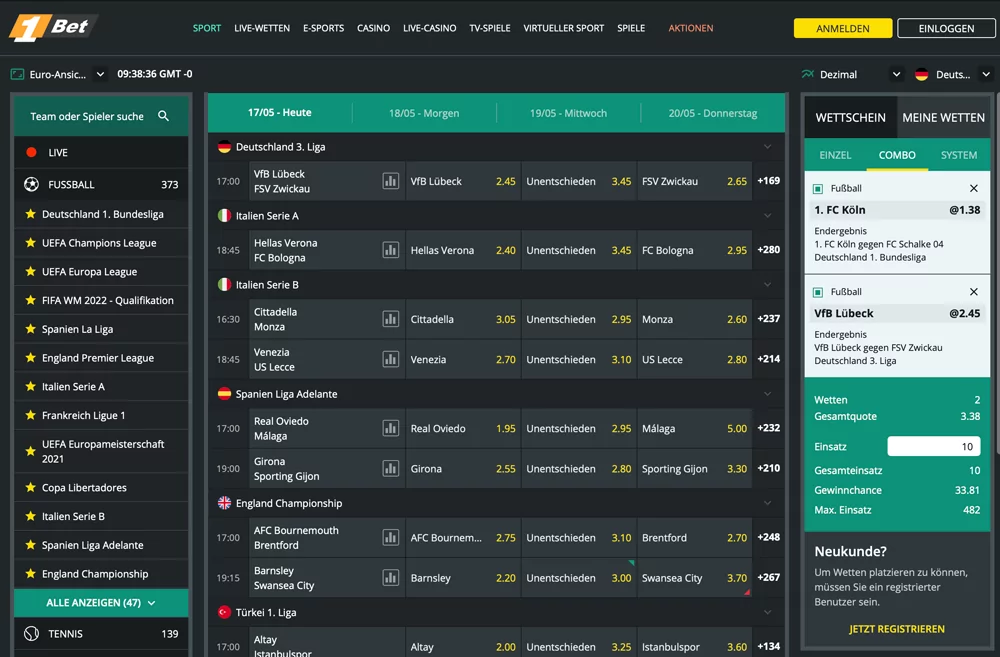The width and height of the screenshot is (1000, 657).
Task: Select FC Bologna odds 2.95
Action: [x=695, y=250]
